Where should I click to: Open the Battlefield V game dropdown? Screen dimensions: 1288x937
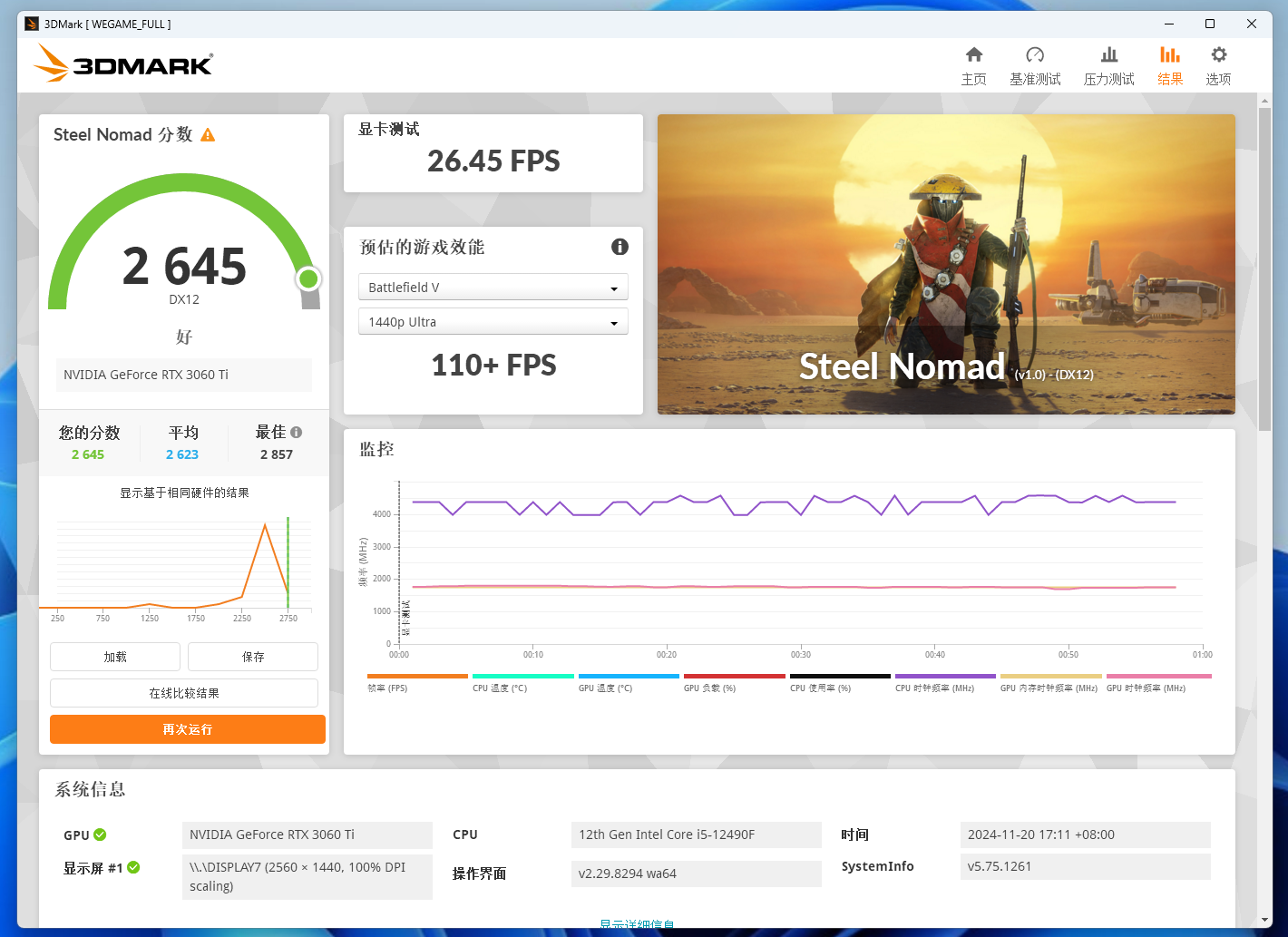[493, 288]
